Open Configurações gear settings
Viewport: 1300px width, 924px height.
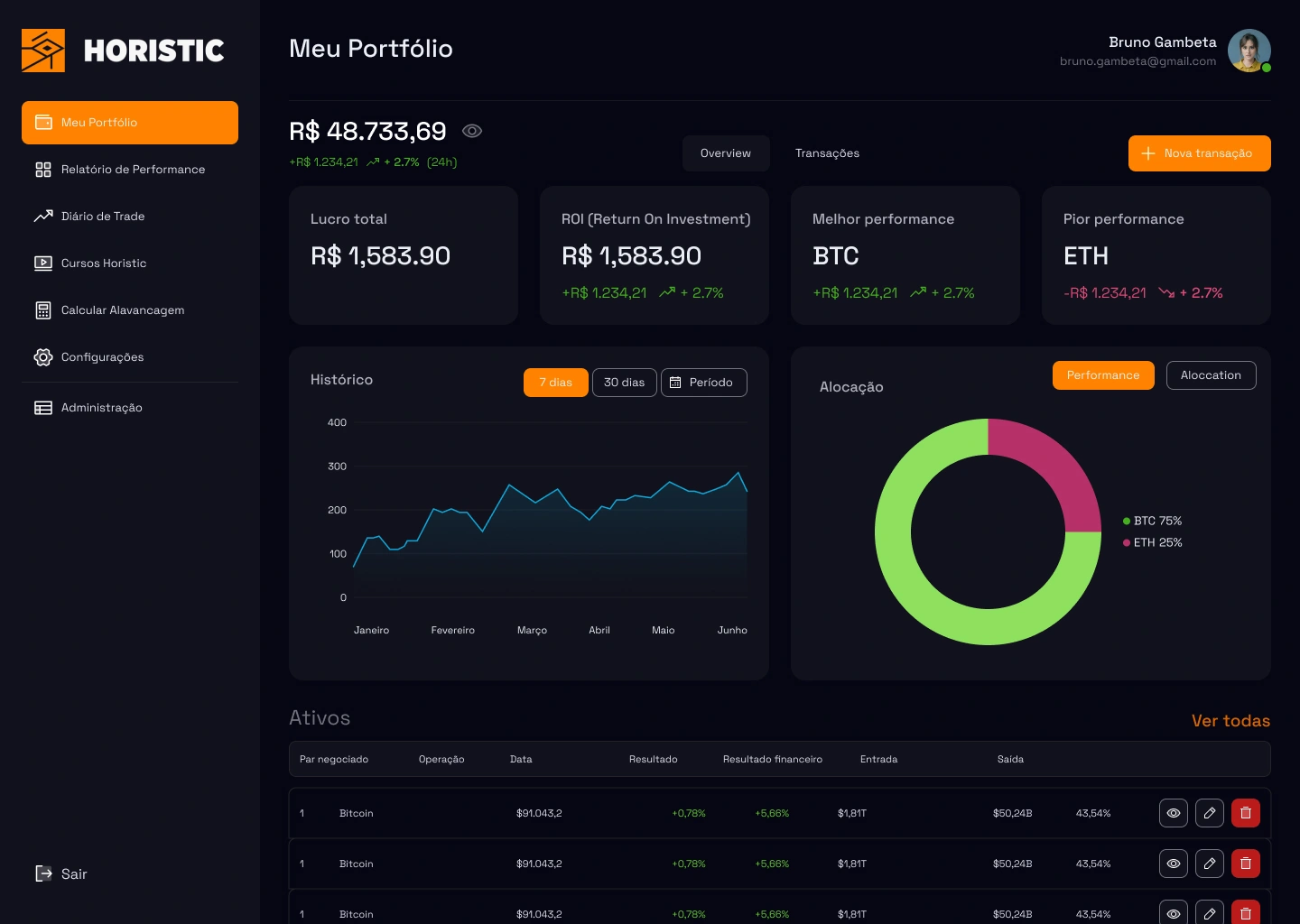[101, 357]
